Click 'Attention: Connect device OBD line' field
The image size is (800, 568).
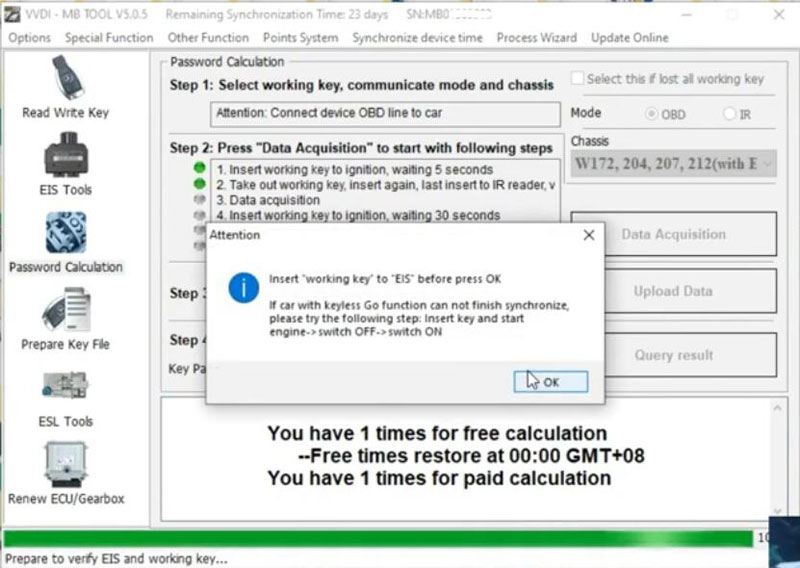(385, 114)
